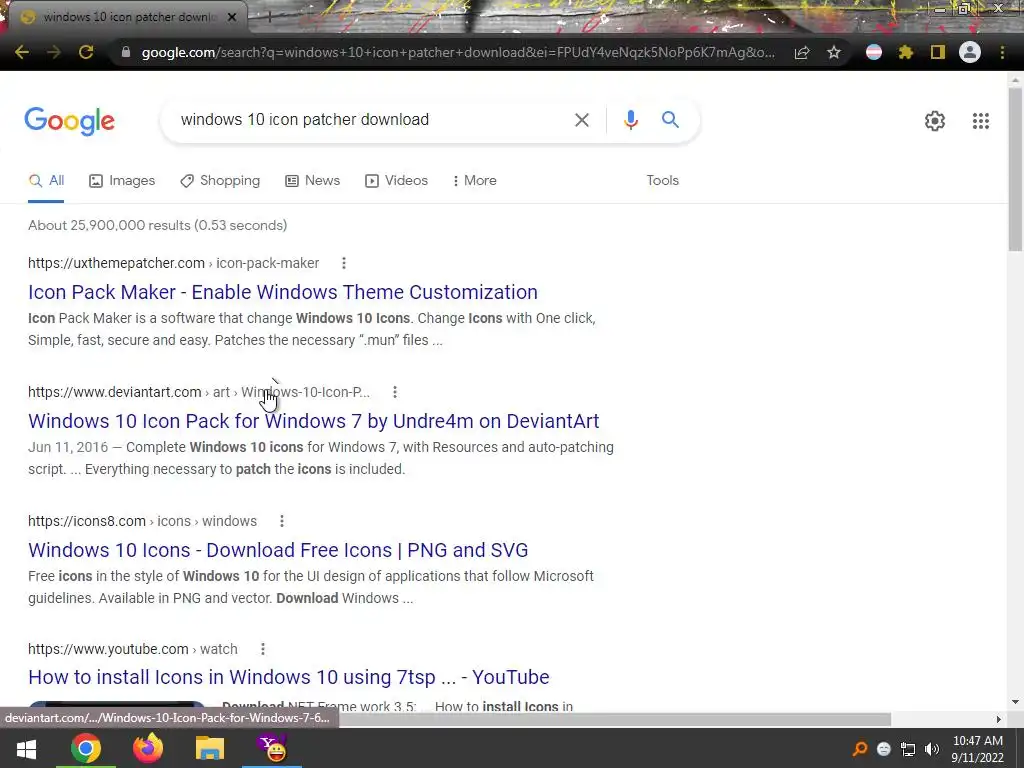Open network status tray icon
Viewport: 1024px width, 768px height.
tap(908, 749)
